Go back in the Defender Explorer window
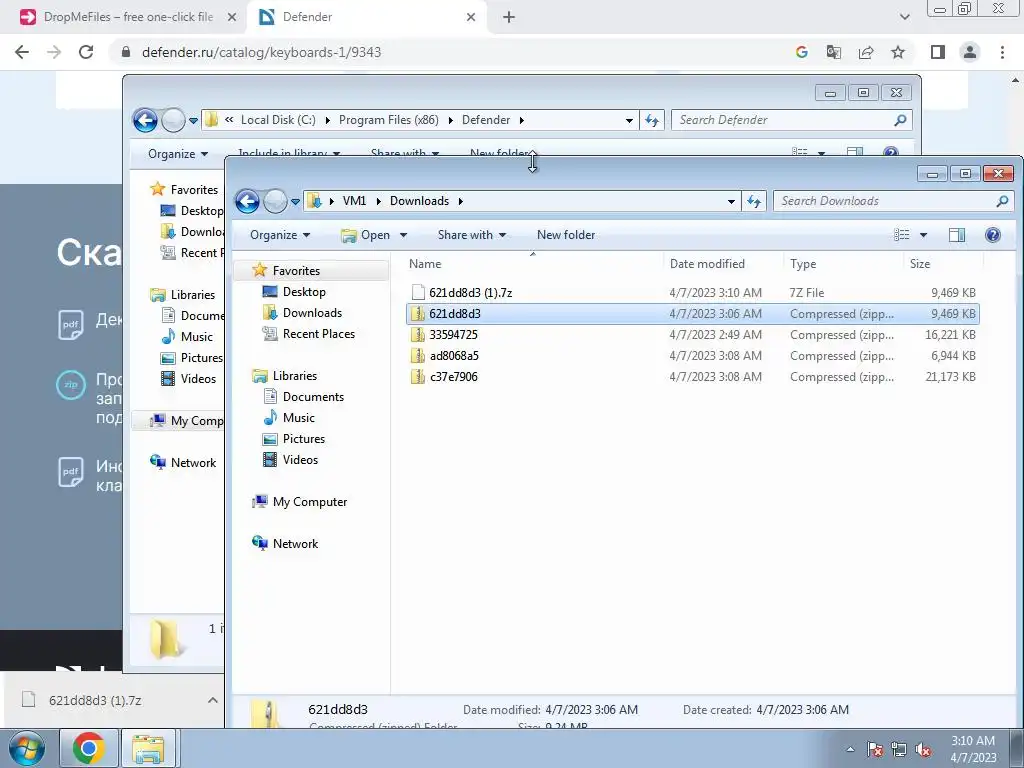This screenshot has height=768, width=1024. click(x=145, y=120)
